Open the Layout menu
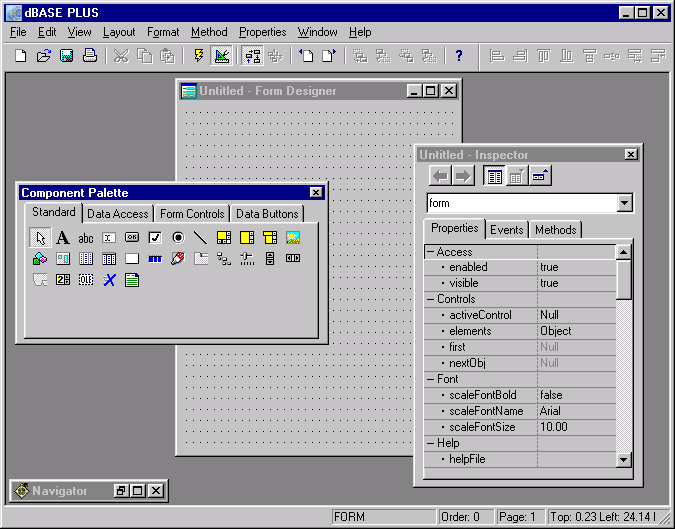This screenshot has height=529, width=675. click(x=119, y=32)
